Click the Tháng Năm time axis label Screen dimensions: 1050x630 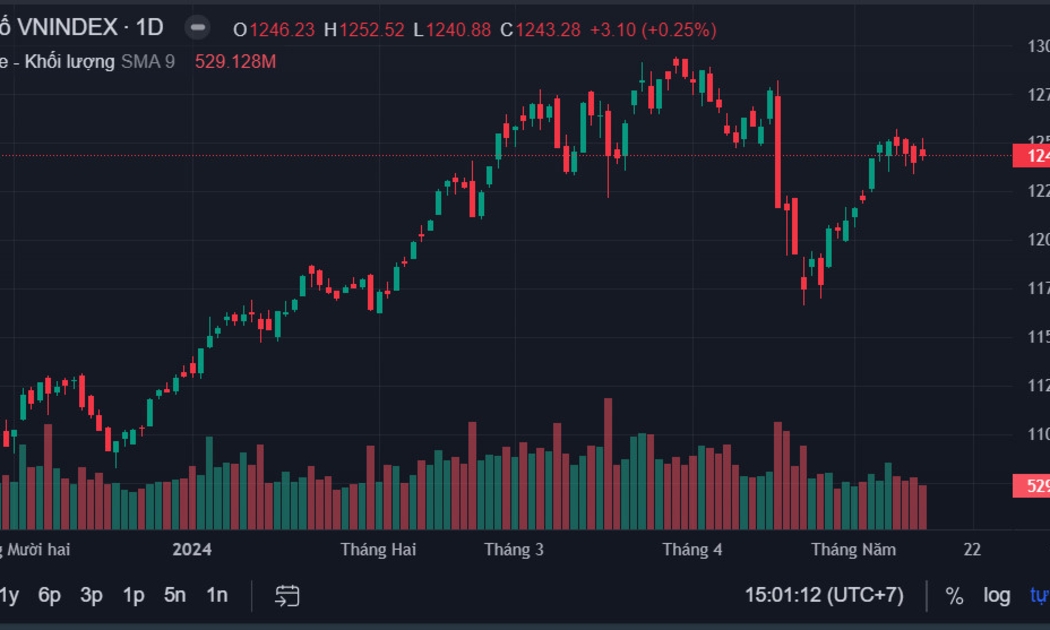853,549
